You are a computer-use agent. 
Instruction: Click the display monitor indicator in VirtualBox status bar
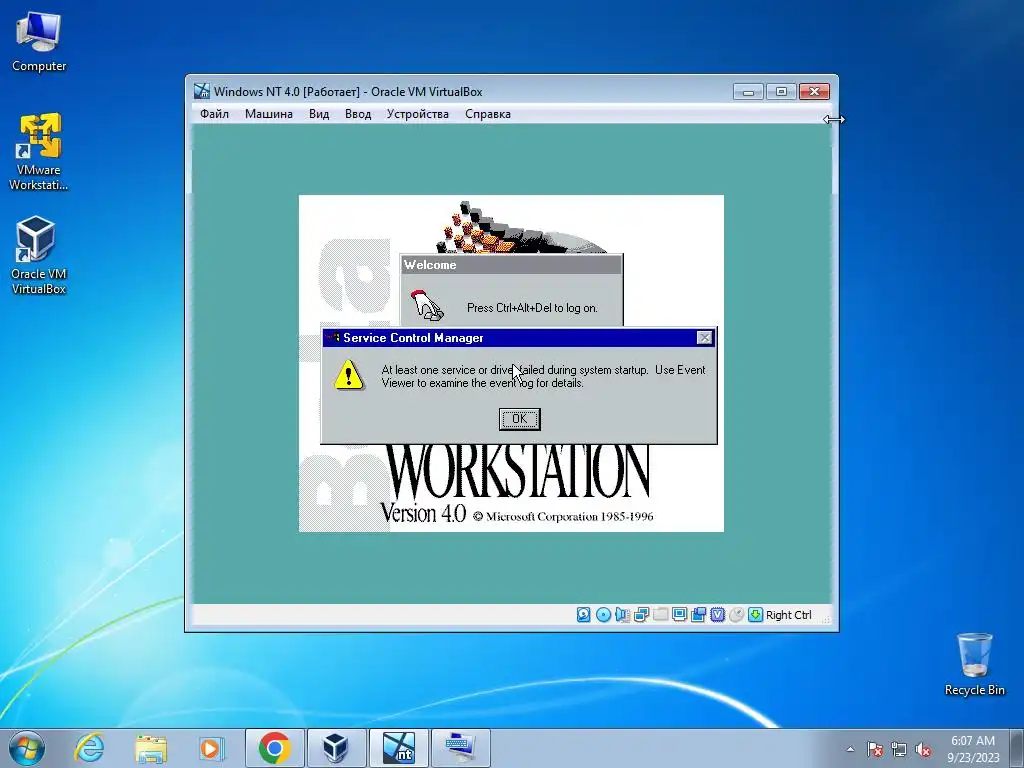(679, 615)
